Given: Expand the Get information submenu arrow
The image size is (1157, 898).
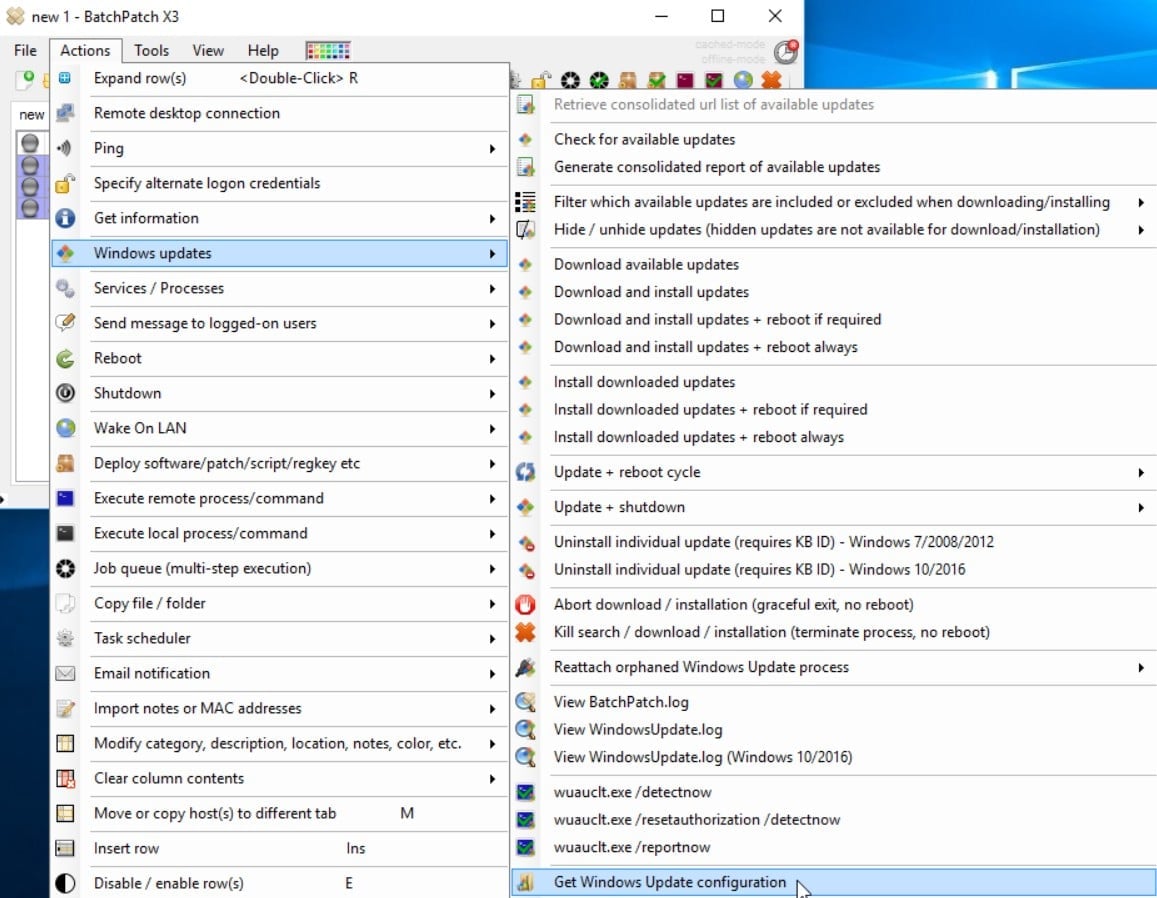Looking at the screenshot, I should (492, 218).
